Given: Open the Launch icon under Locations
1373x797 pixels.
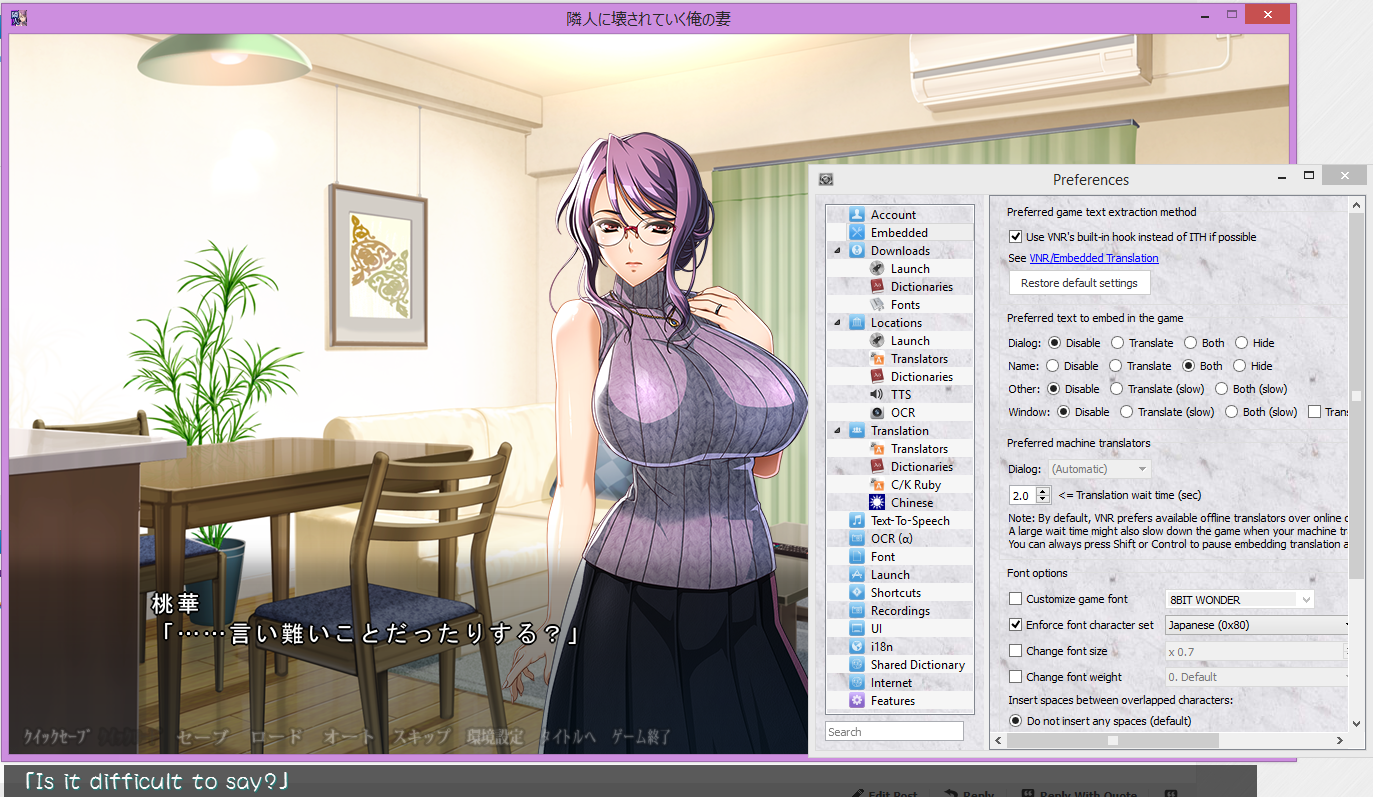Looking at the screenshot, I should click(877, 340).
